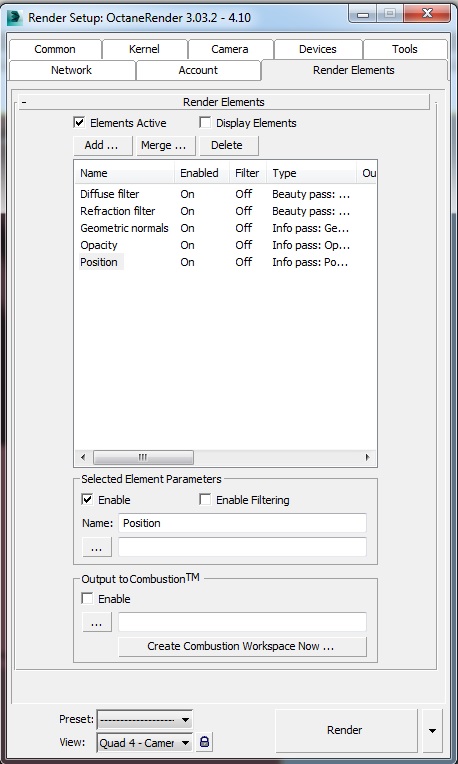The width and height of the screenshot is (458, 764).
Task: Select the Render Elements tab
Action: pyautogui.click(x=354, y=70)
